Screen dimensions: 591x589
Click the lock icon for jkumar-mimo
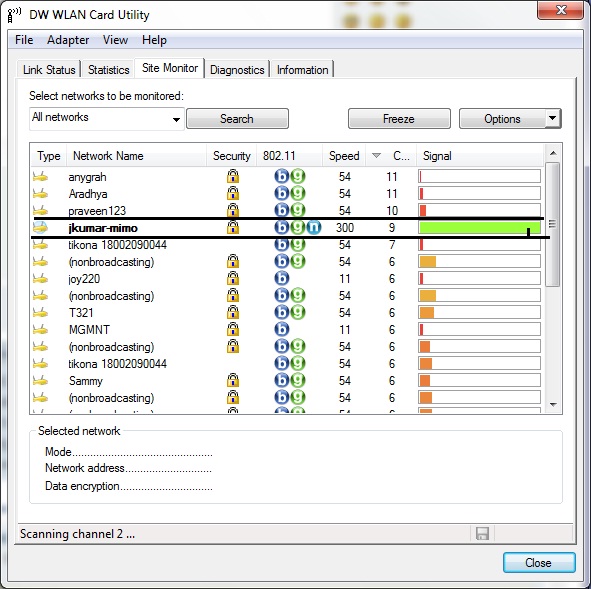pyautogui.click(x=233, y=227)
